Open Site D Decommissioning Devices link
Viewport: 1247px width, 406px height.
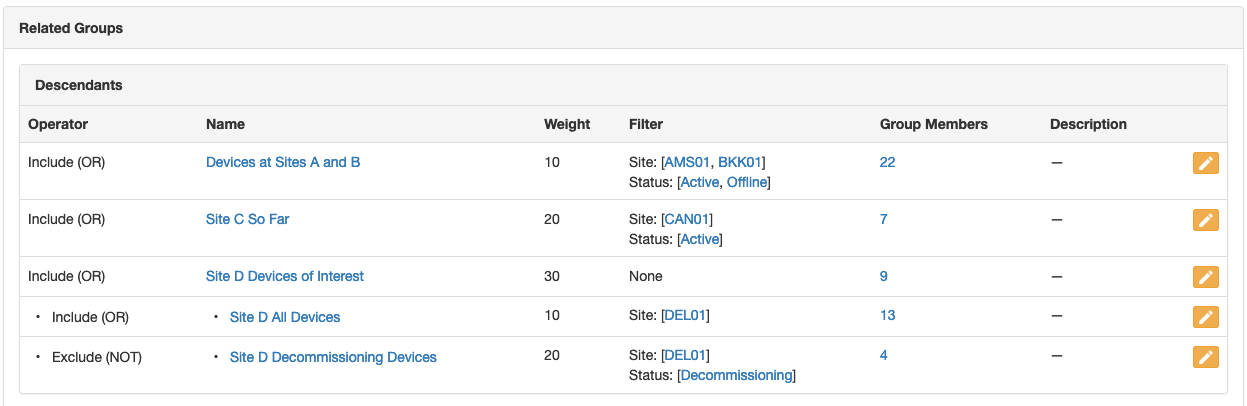(x=333, y=357)
